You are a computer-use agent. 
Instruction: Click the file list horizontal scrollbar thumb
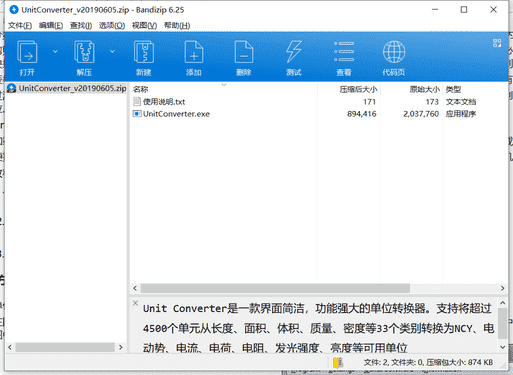(275, 288)
